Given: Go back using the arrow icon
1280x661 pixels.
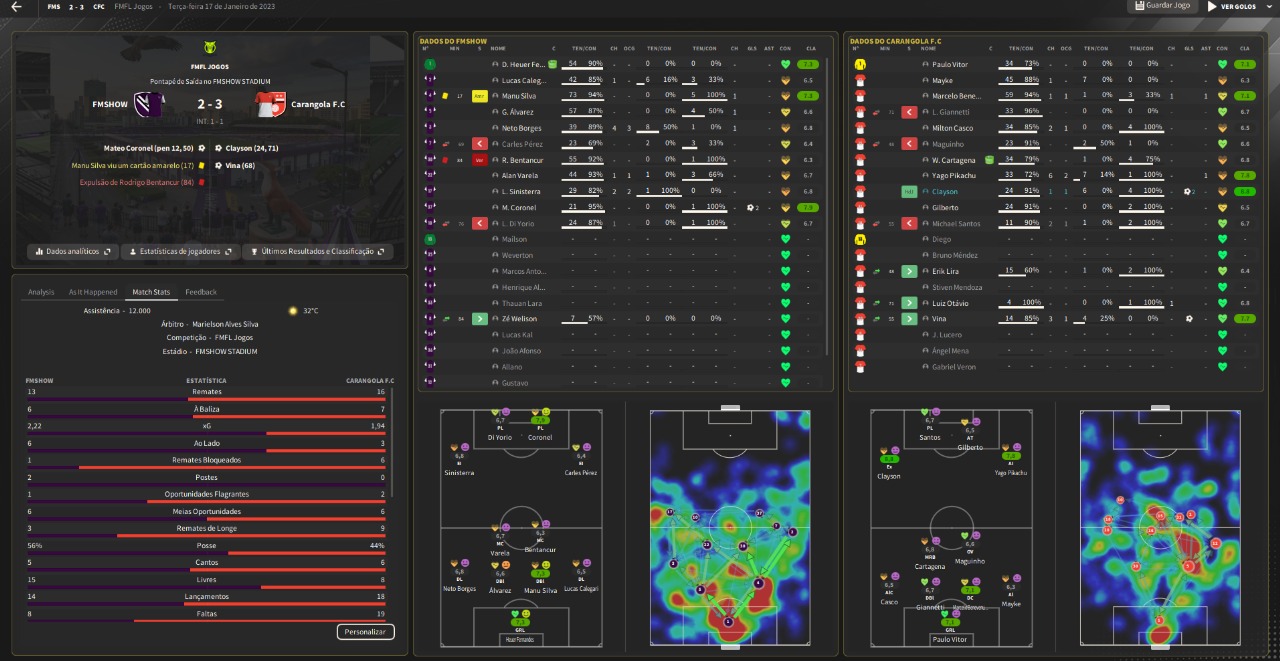Looking at the screenshot, I should (x=16, y=7).
